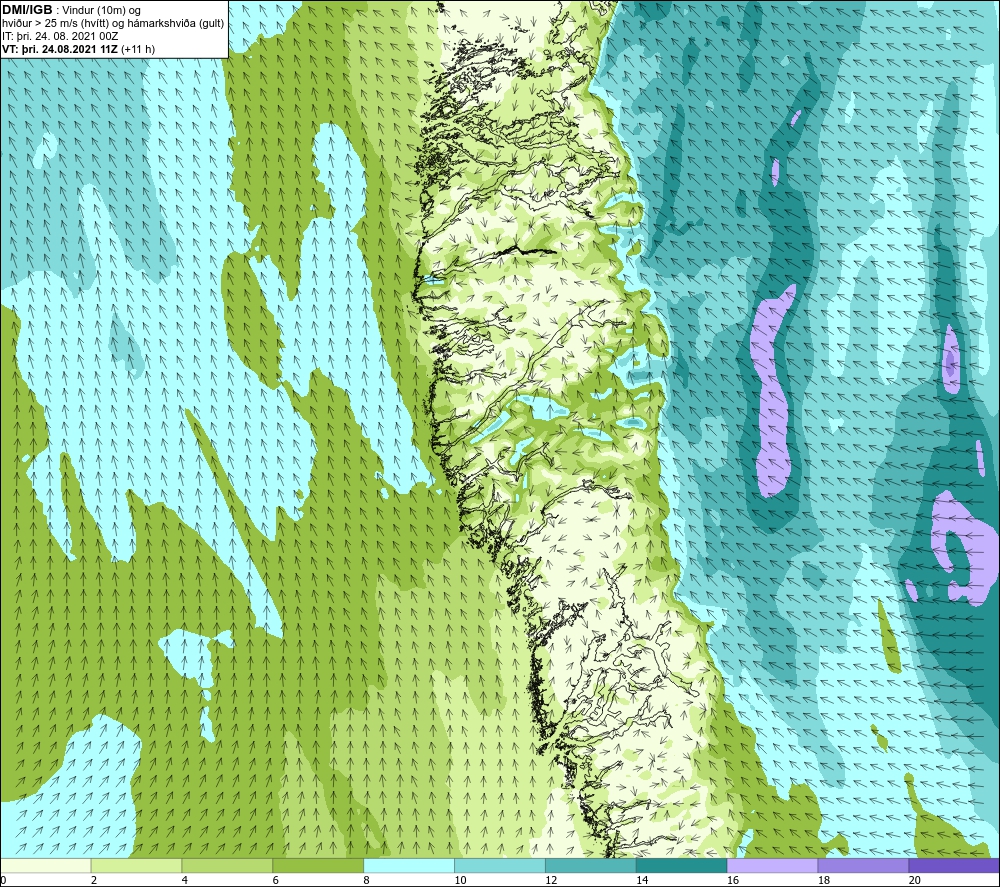Click the pale cyan 8–10 m/s legend swatch
Viewport: 1000px width, 887px height.
[409, 865]
